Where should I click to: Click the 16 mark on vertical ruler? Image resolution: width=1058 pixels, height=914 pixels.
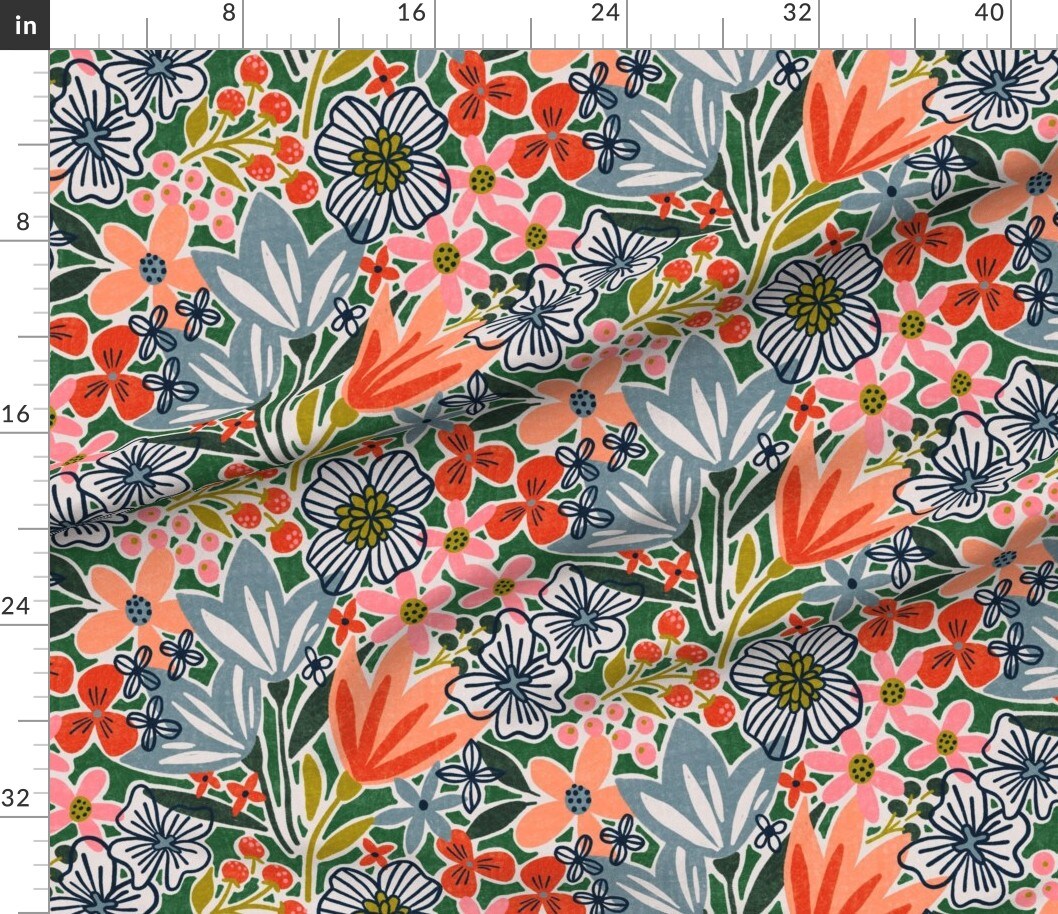tap(18, 412)
